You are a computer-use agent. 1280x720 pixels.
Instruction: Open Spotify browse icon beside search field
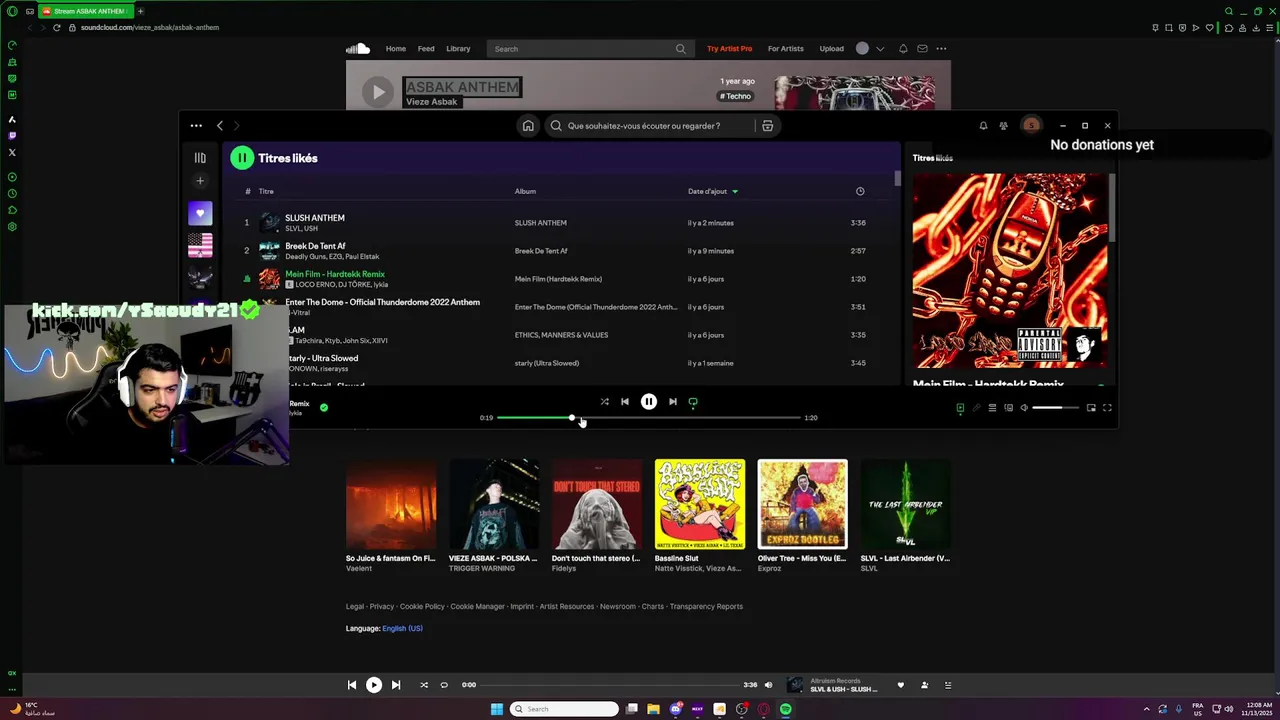(x=767, y=126)
